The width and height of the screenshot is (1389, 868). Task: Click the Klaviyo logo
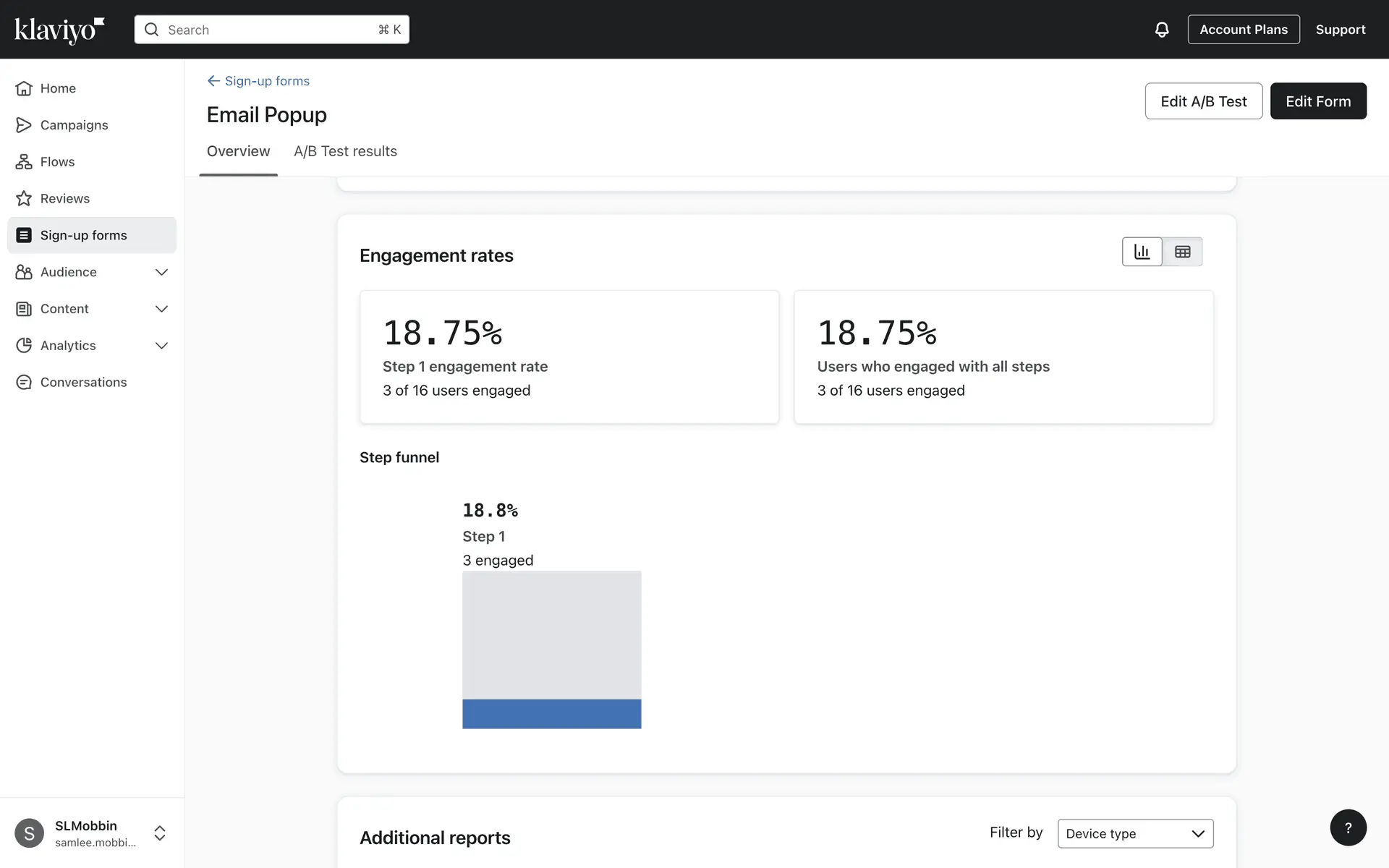[59, 30]
